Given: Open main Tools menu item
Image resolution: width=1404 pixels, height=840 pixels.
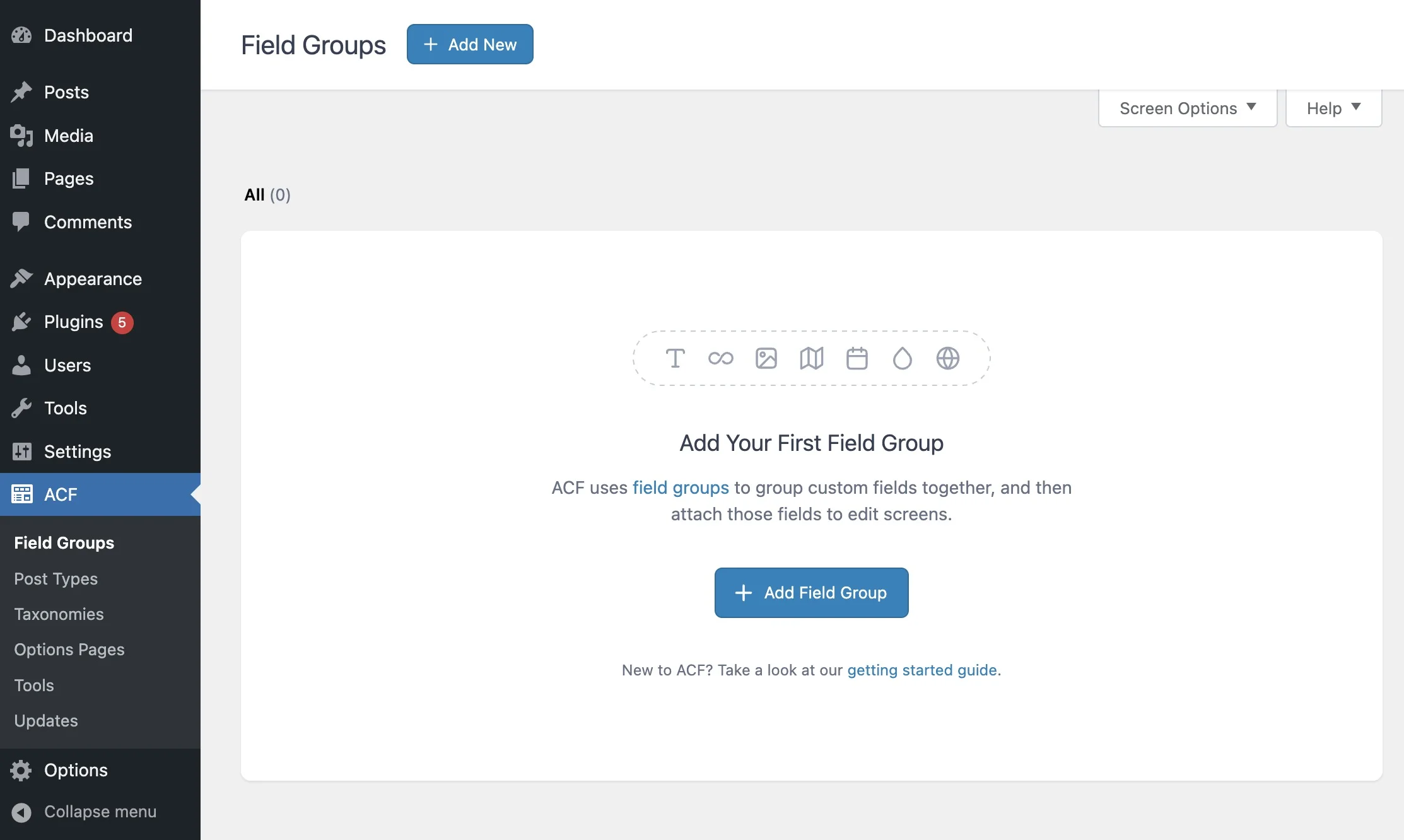Looking at the screenshot, I should point(100,408).
